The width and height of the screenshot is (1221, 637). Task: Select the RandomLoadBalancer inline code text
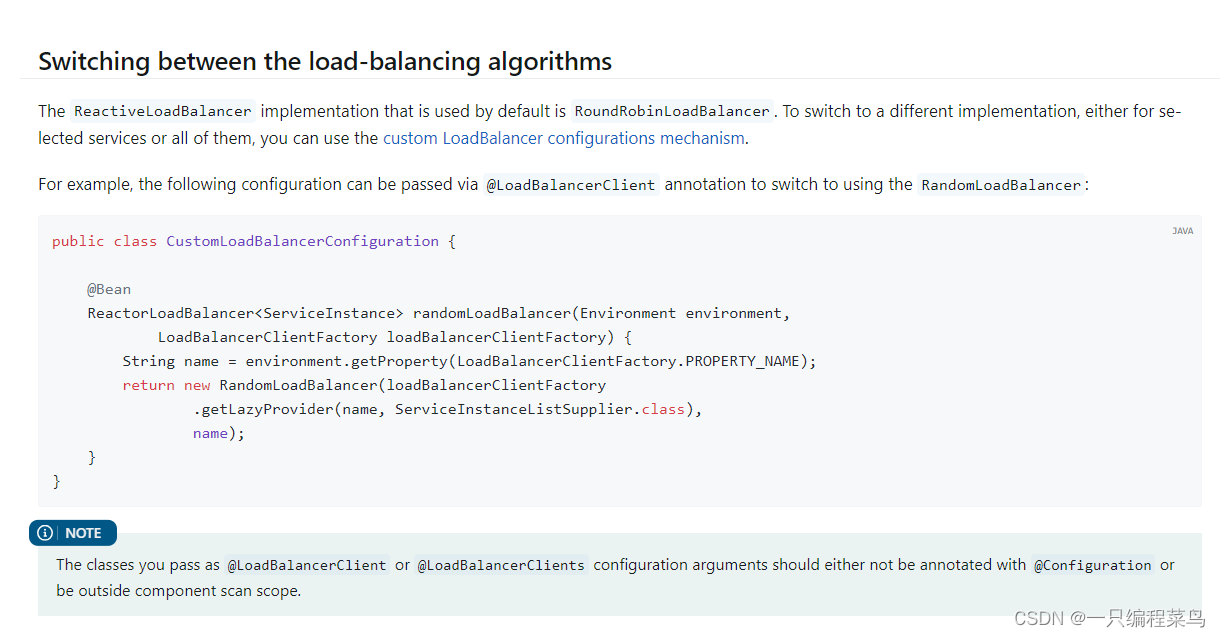[1000, 184]
